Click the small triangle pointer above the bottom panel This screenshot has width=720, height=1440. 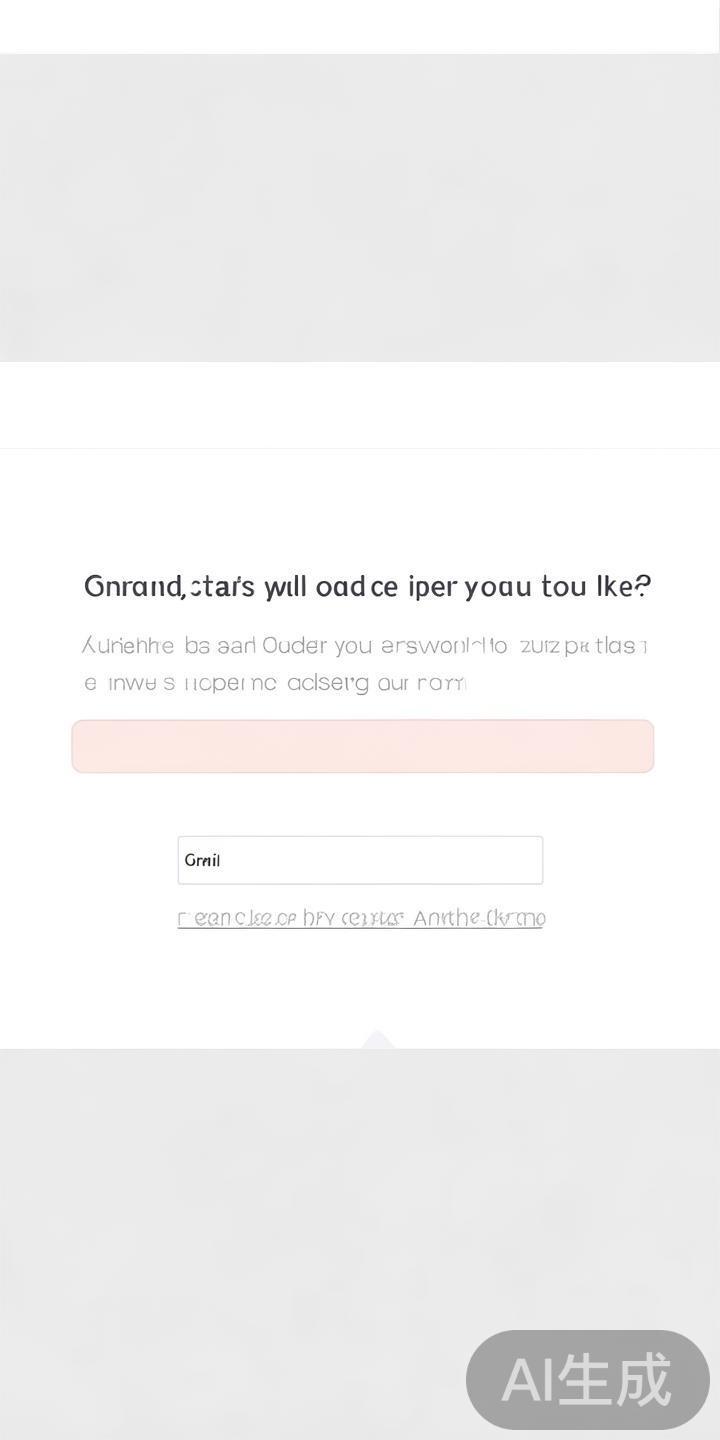tap(377, 1039)
